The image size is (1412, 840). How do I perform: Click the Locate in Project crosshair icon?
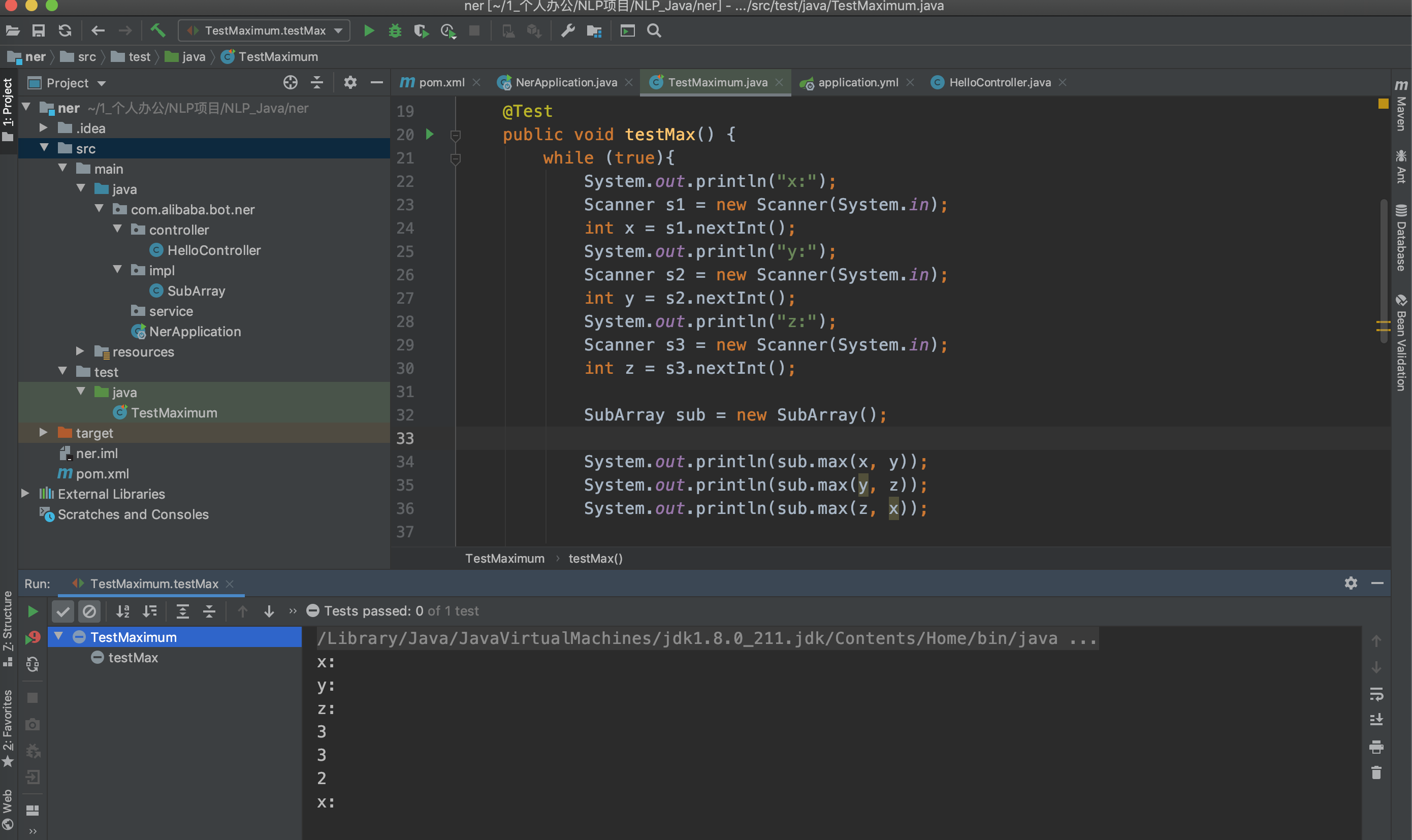pos(291,83)
